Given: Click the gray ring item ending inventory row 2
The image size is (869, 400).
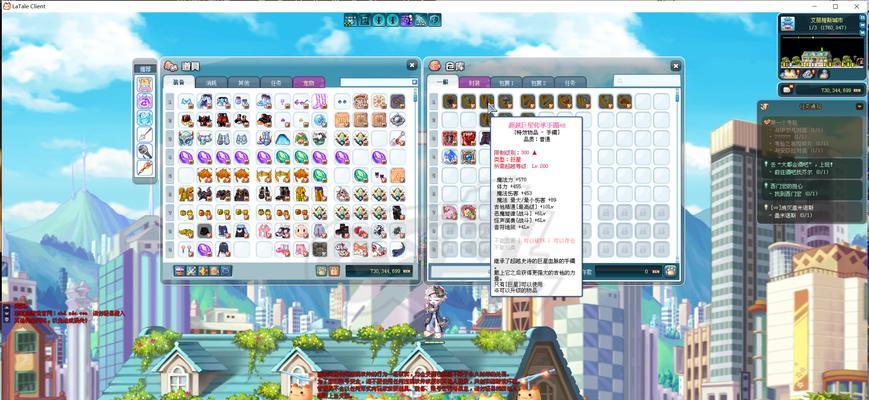Looking at the screenshot, I should point(397,120).
